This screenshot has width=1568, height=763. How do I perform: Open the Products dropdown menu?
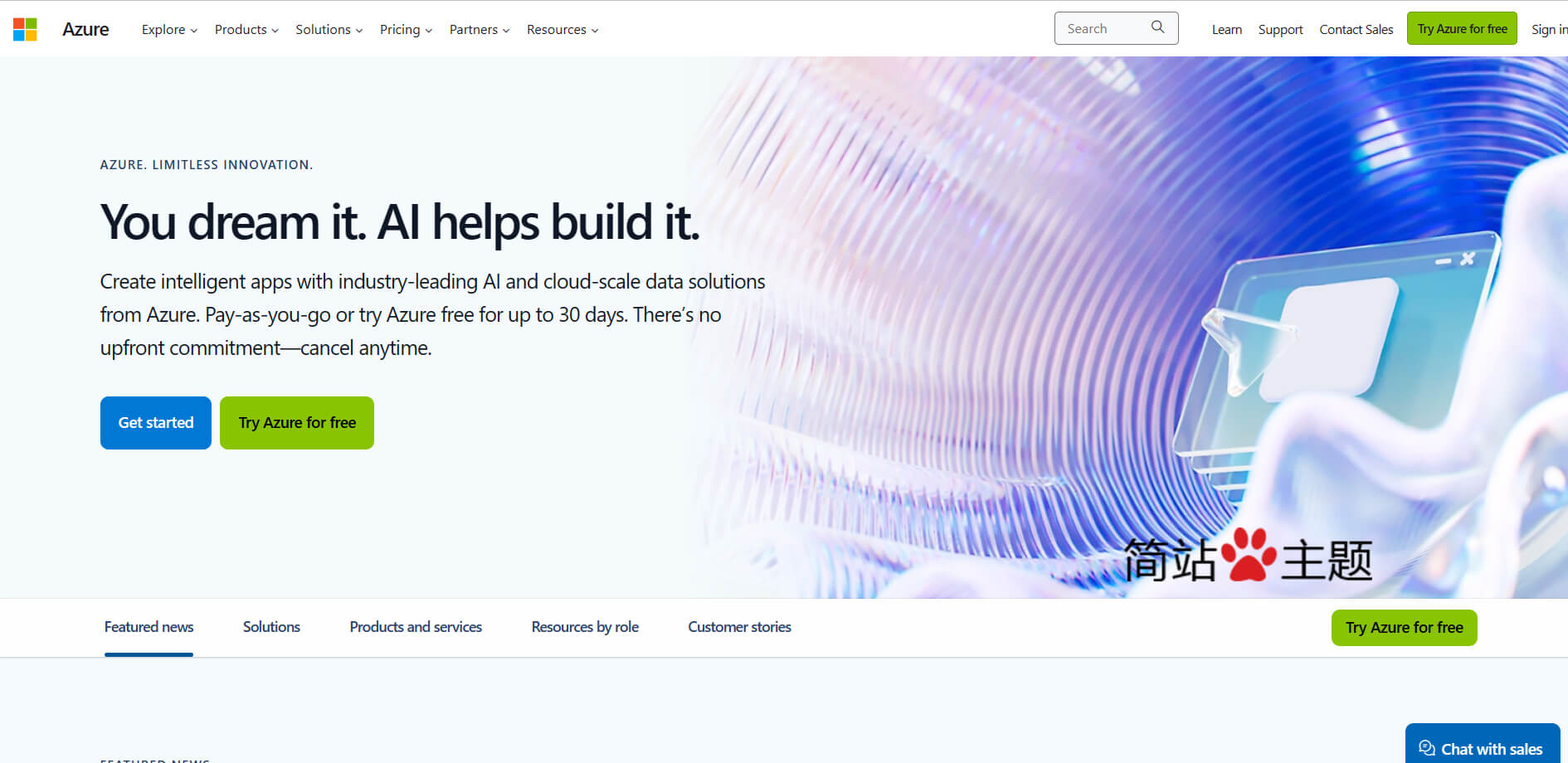pyautogui.click(x=246, y=30)
